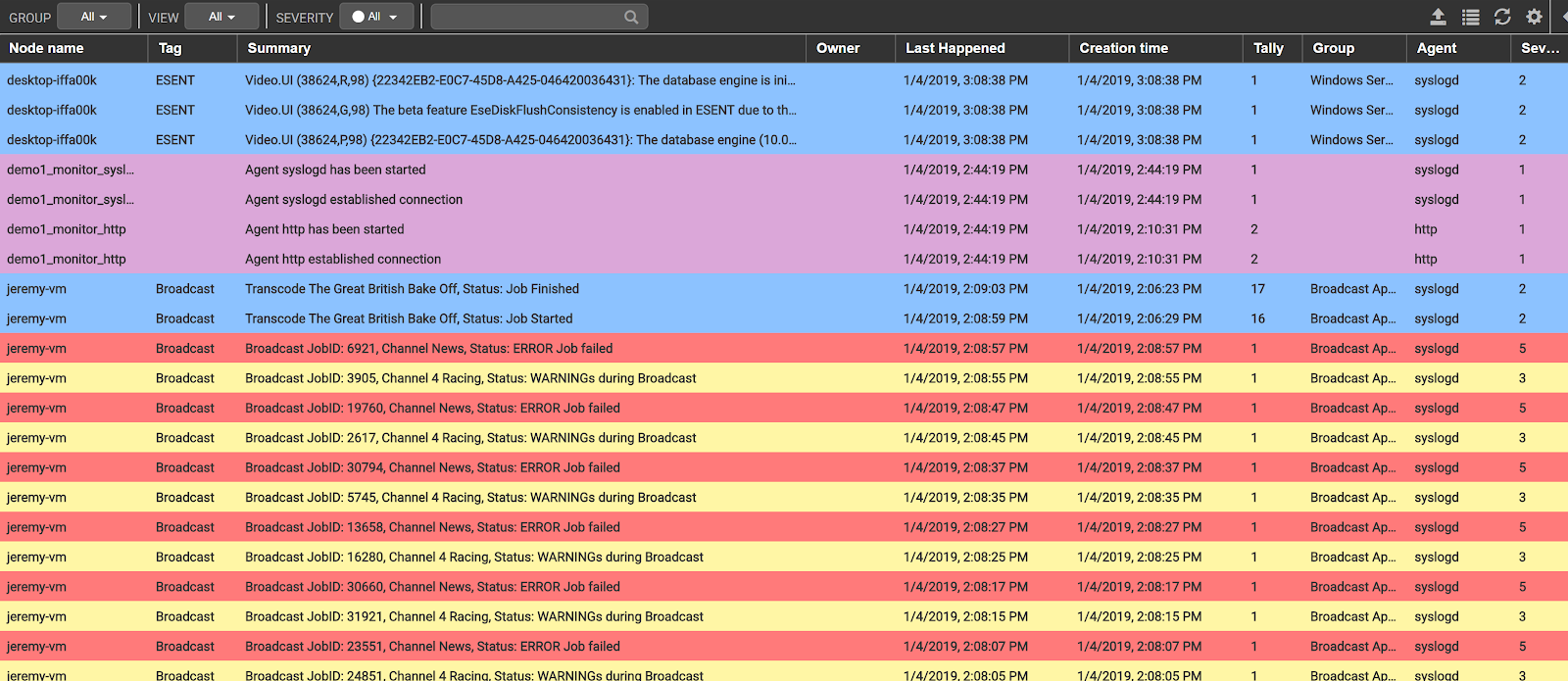Click desktop-iffa00k node in 'engine is ini...' row
1568x681 pixels.
point(52,80)
